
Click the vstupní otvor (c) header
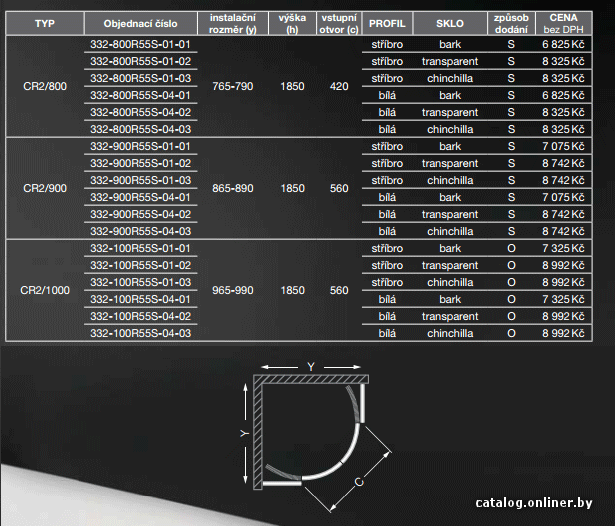[x=339, y=24]
